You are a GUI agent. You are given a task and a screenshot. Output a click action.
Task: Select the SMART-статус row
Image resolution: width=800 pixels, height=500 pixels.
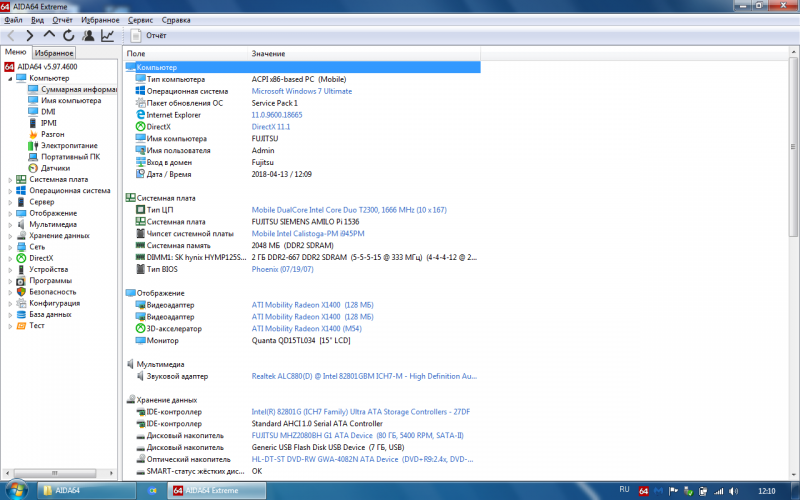[x=302, y=471]
